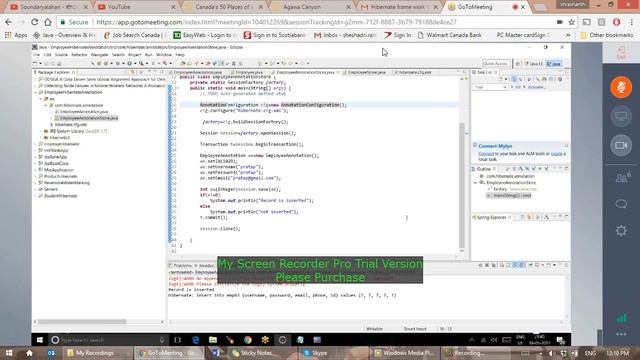
Task: Click the Opera extension icon in Chrome
Action: [x=616, y=22]
